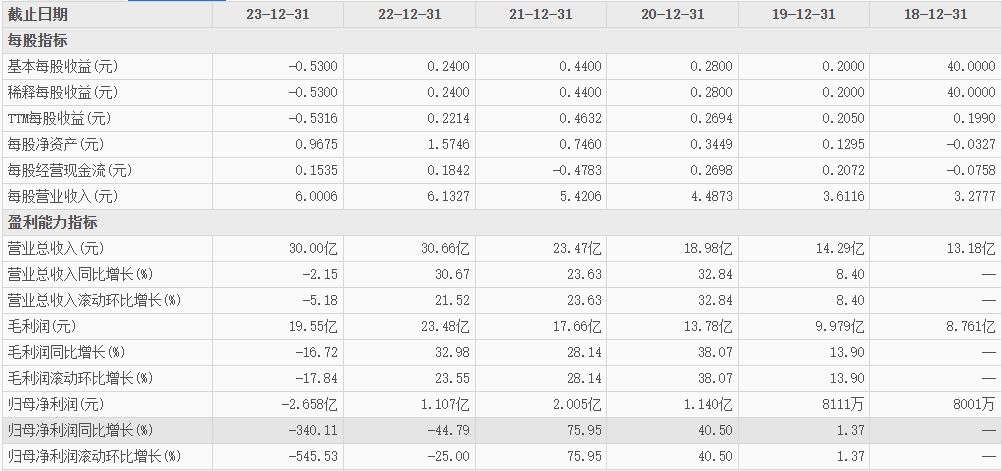Viewport: 1002px width, 471px height.
Task: Click the 每股指标 section header
Action: point(37,41)
